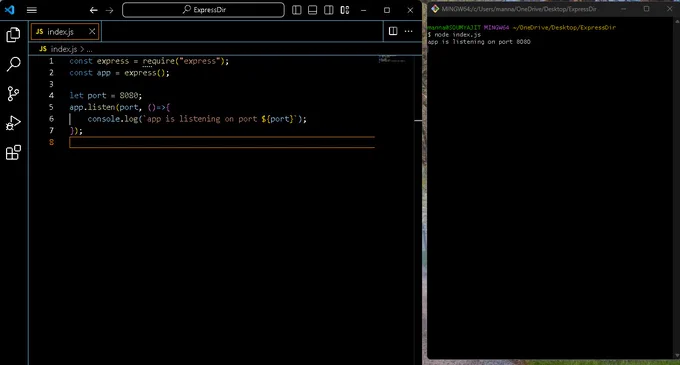Image resolution: width=680 pixels, height=365 pixels.
Task: Open the Run and Debug view
Action: 13,123
